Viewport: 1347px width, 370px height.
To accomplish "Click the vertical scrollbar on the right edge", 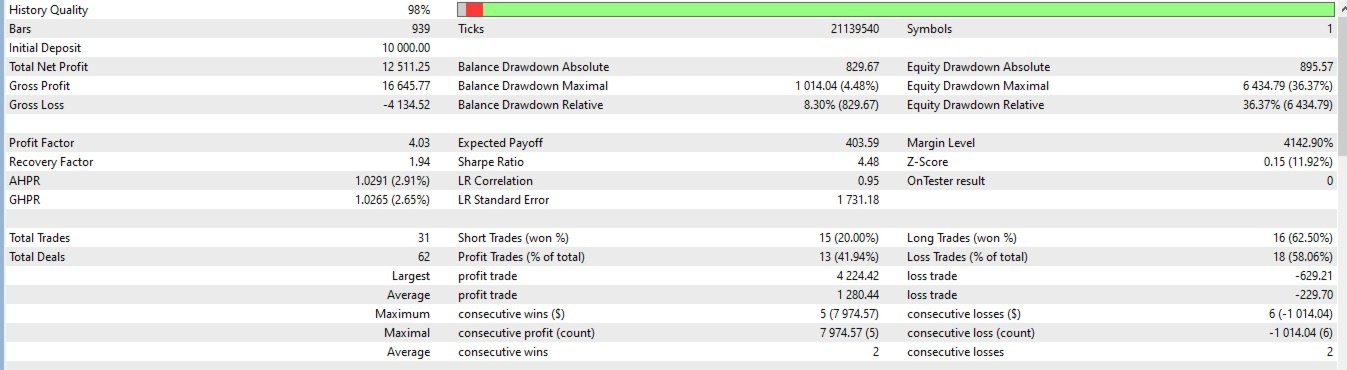I will point(1342,185).
